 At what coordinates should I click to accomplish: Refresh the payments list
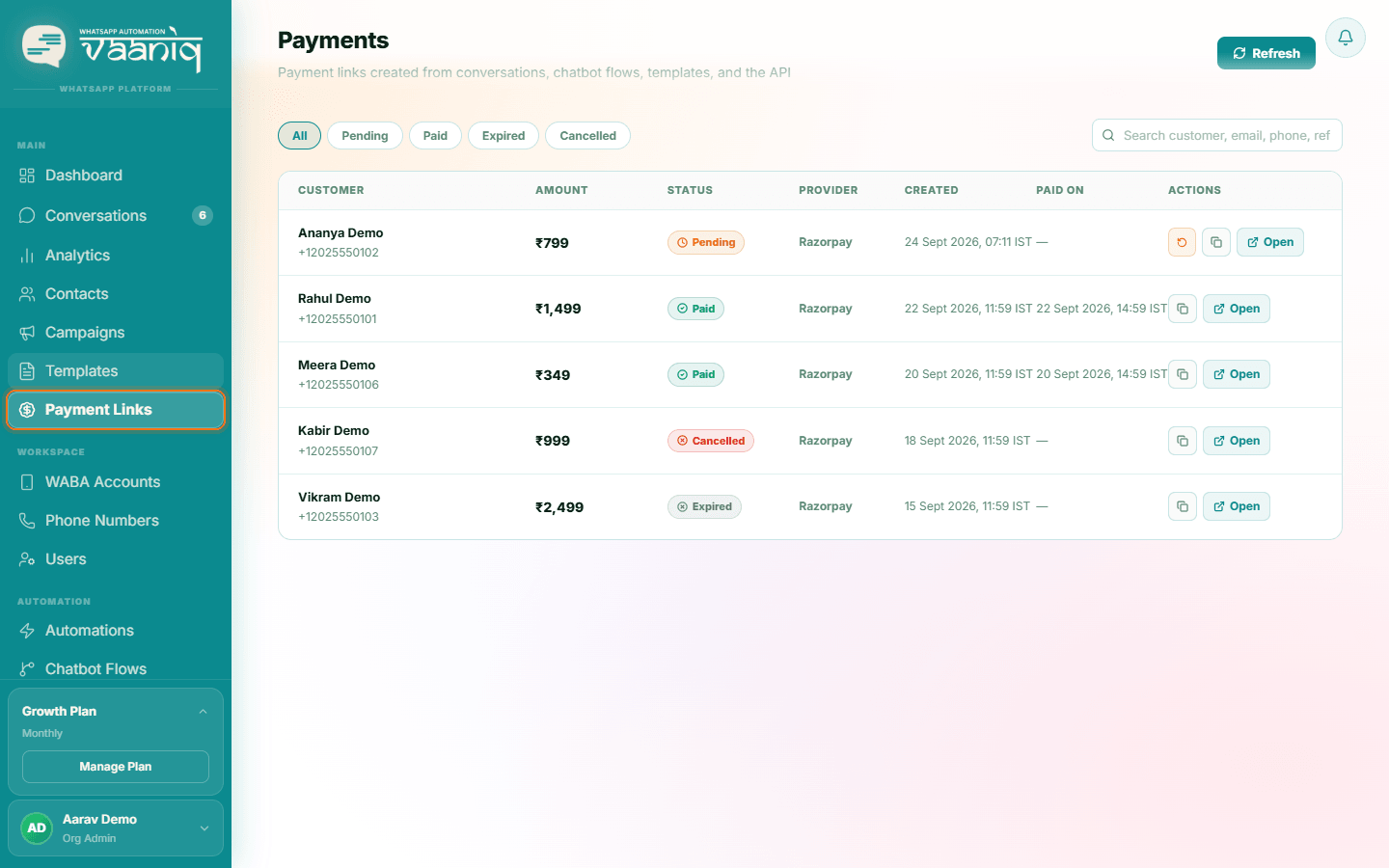point(1266,53)
